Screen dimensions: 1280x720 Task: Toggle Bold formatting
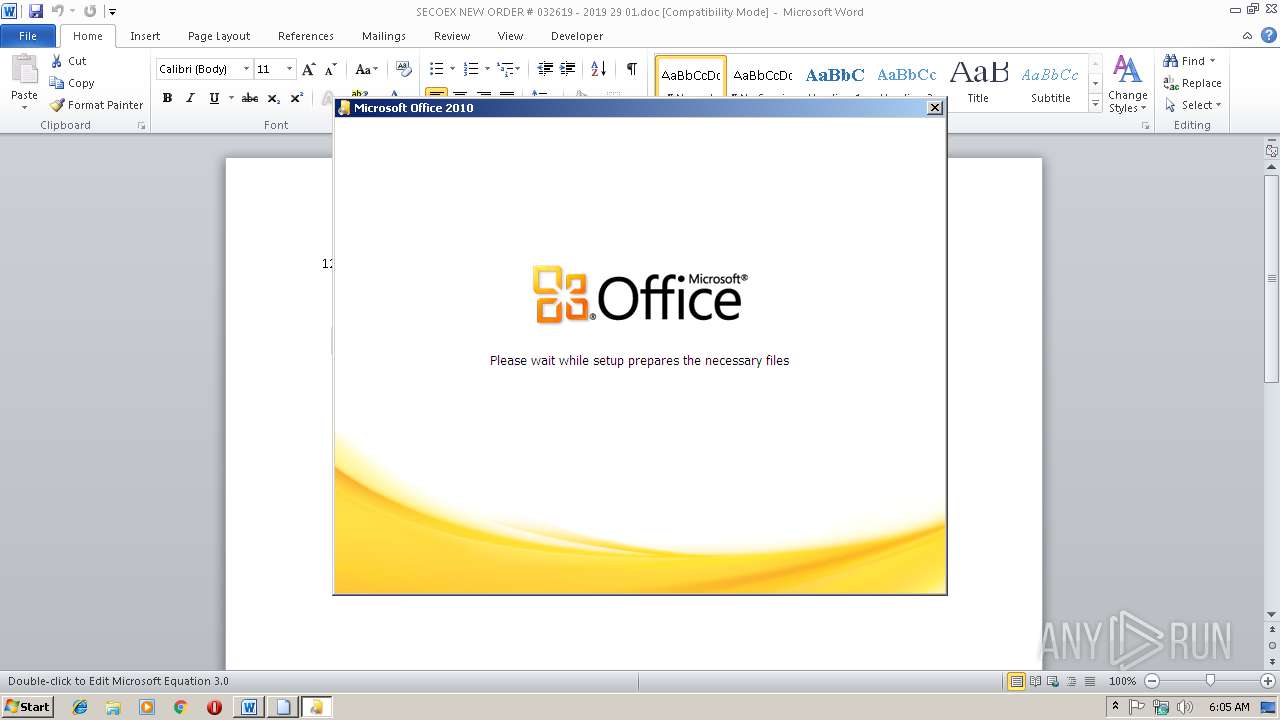coord(167,98)
